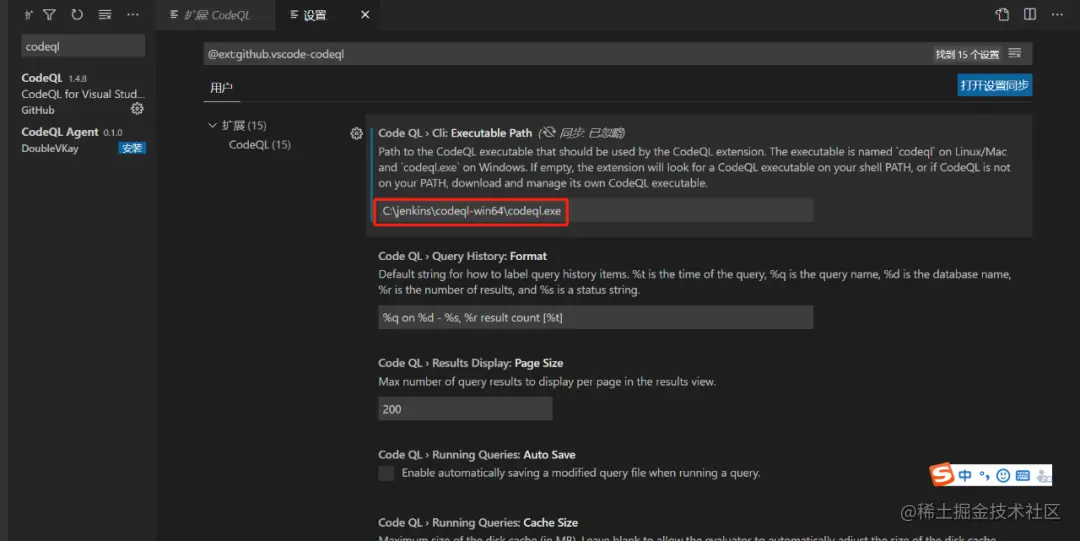This screenshot has height=541, width=1080.
Task: Select CodeQL (15) in settings tree
Action: 260,144
